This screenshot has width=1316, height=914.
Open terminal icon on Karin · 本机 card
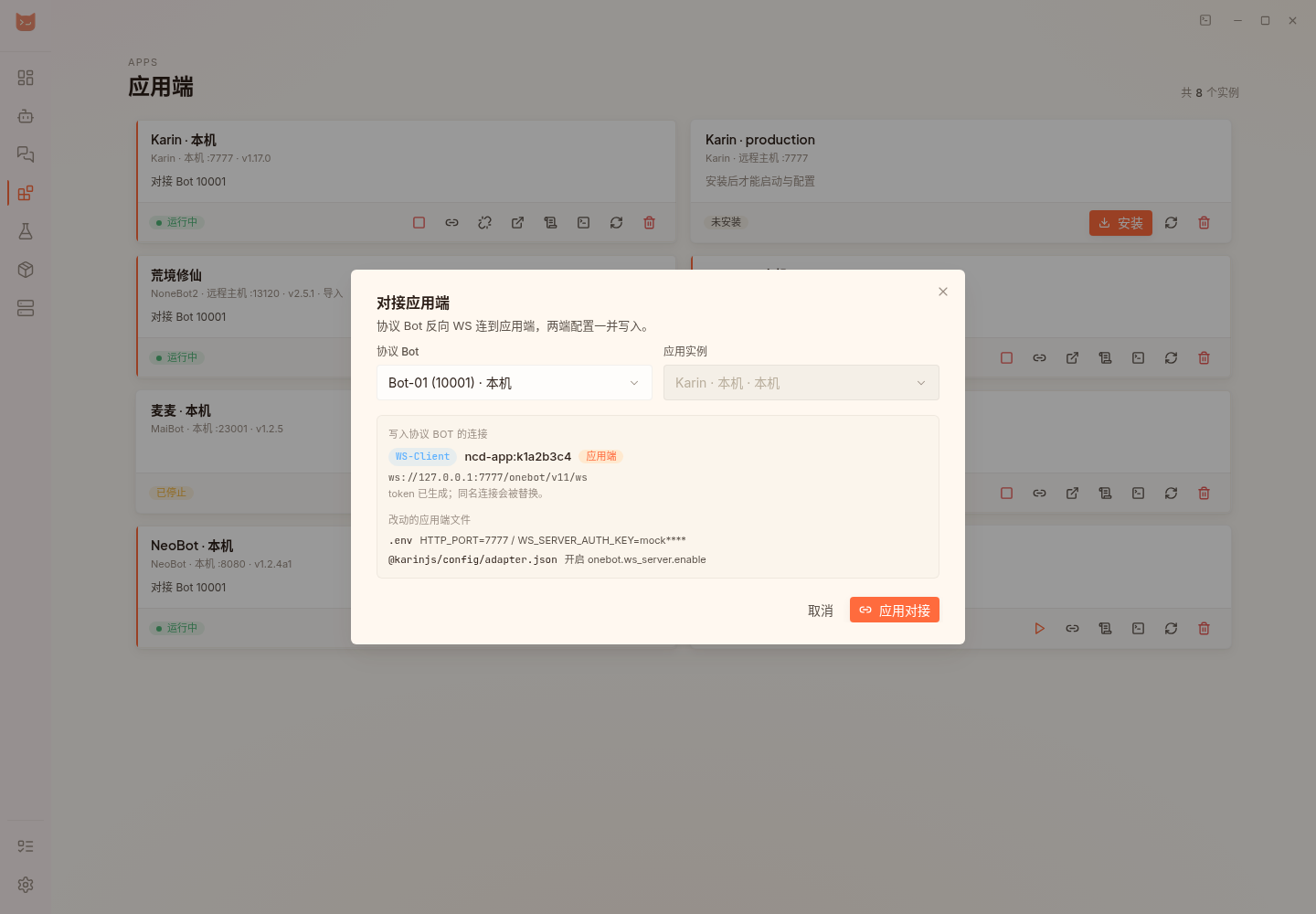coord(584,223)
